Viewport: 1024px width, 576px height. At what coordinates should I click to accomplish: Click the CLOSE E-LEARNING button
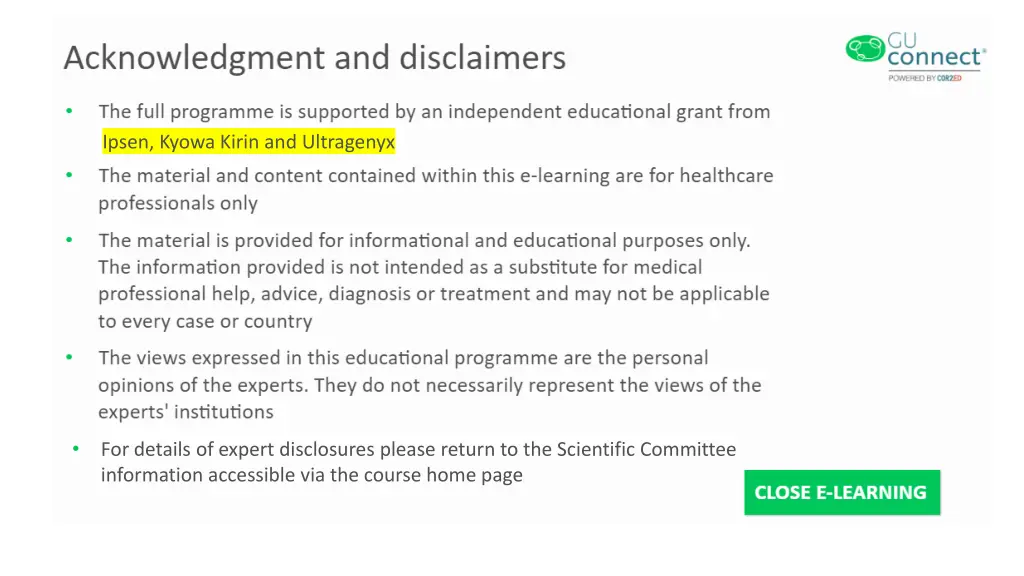coord(842,492)
